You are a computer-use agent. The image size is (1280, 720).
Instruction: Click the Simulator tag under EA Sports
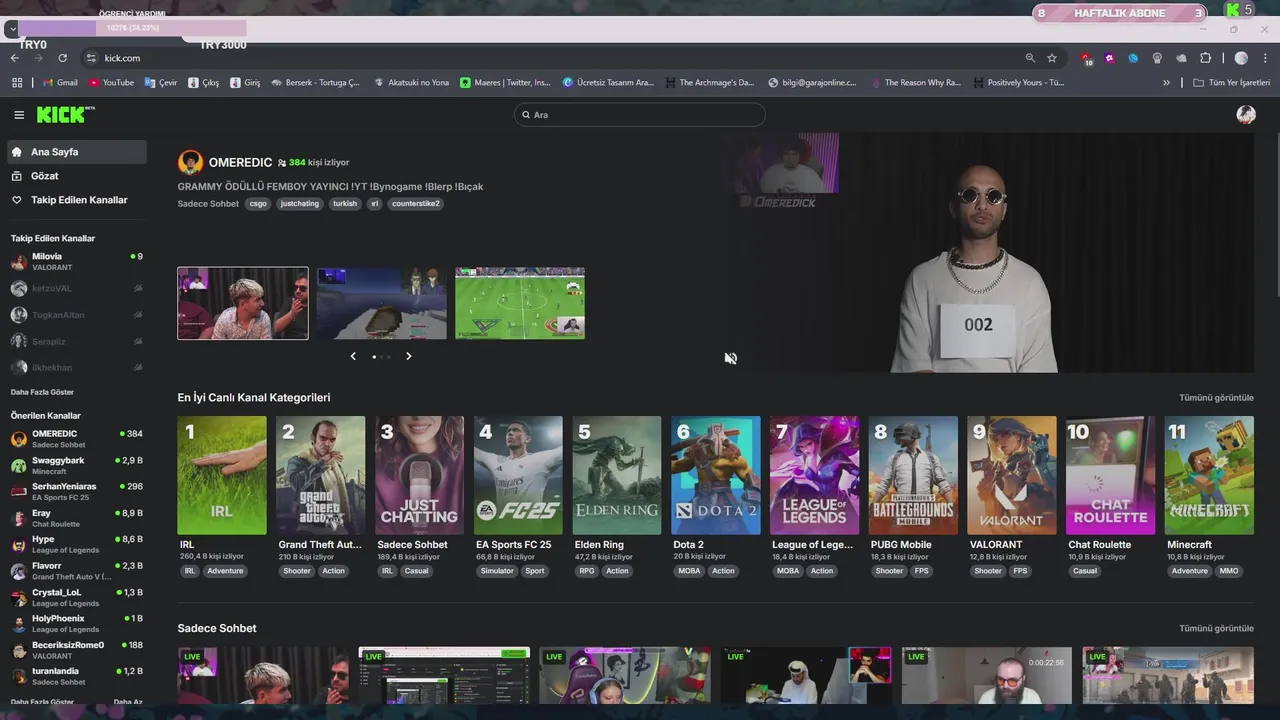point(497,571)
